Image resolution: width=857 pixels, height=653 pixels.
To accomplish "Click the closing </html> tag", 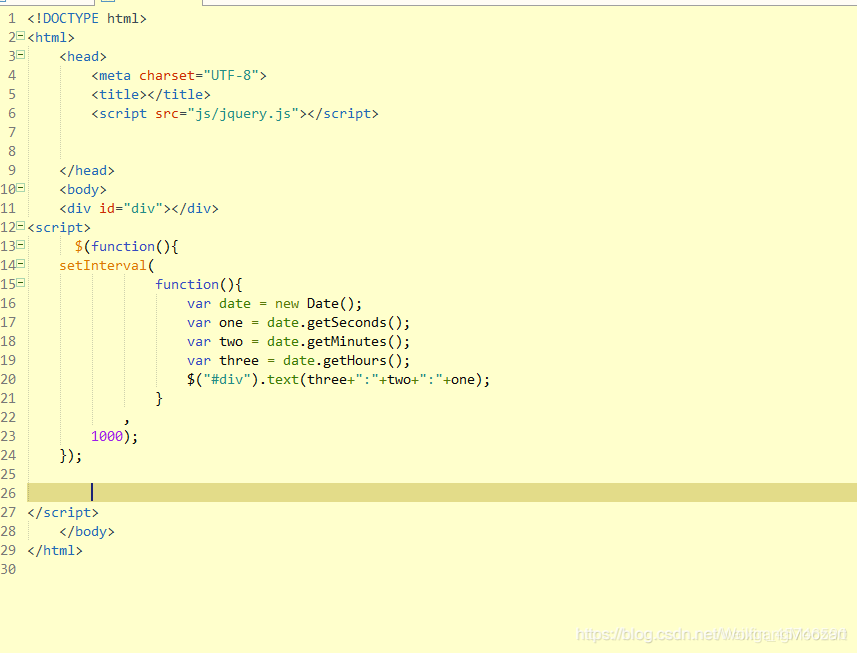I will pyautogui.click(x=55, y=551).
